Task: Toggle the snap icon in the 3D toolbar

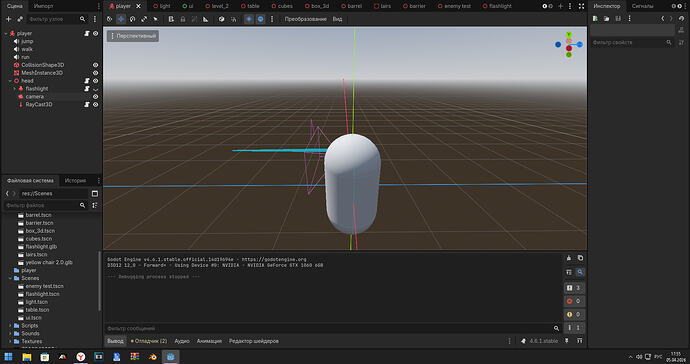Action: point(233,19)
